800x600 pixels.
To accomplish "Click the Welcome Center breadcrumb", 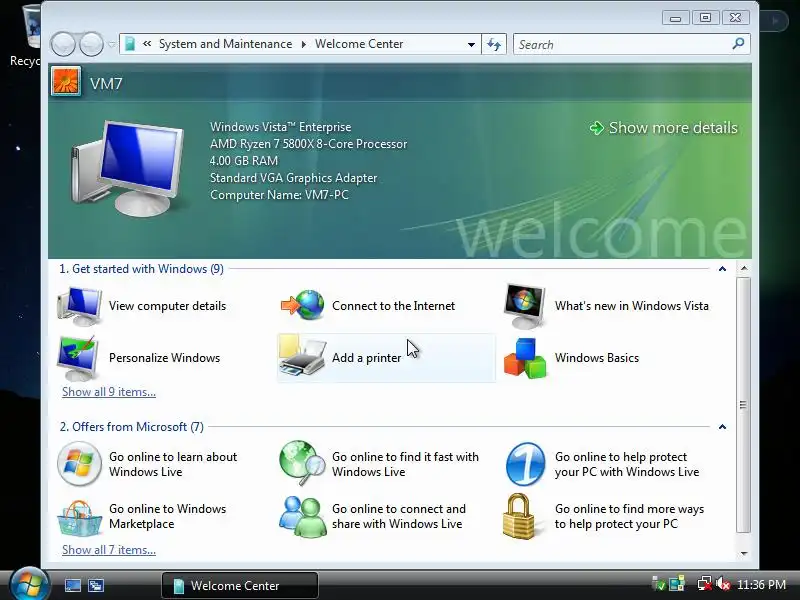I will pyautogui.click(x=359, y=44).
